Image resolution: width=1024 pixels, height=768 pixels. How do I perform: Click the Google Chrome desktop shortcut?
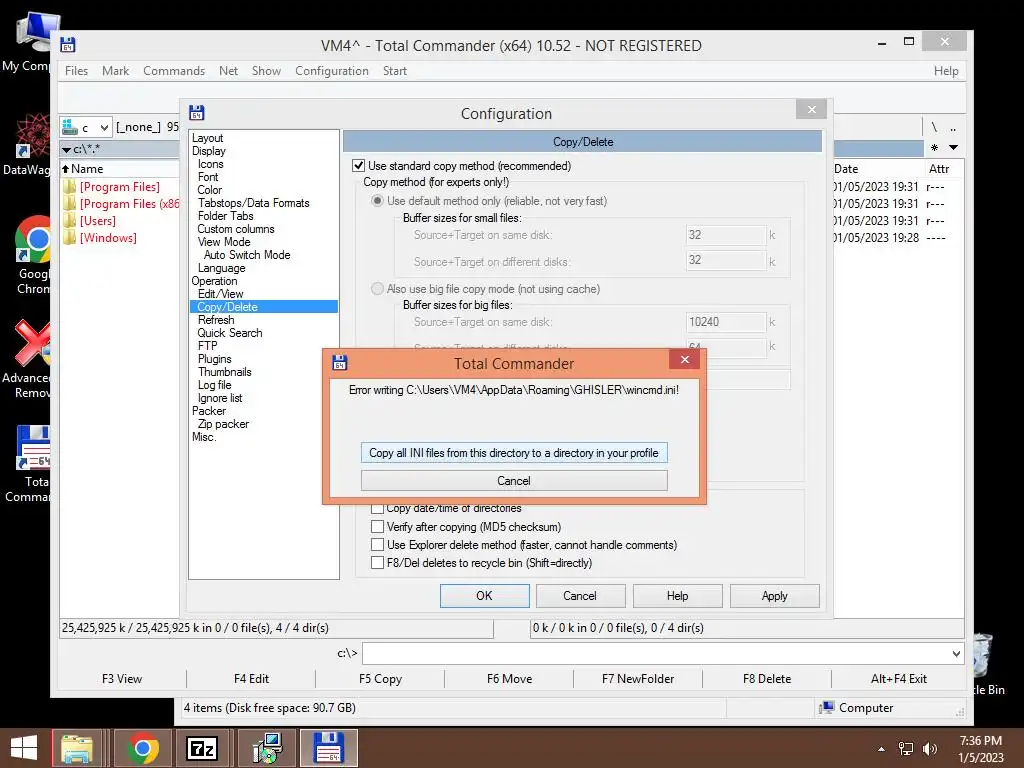coord(33,255)
